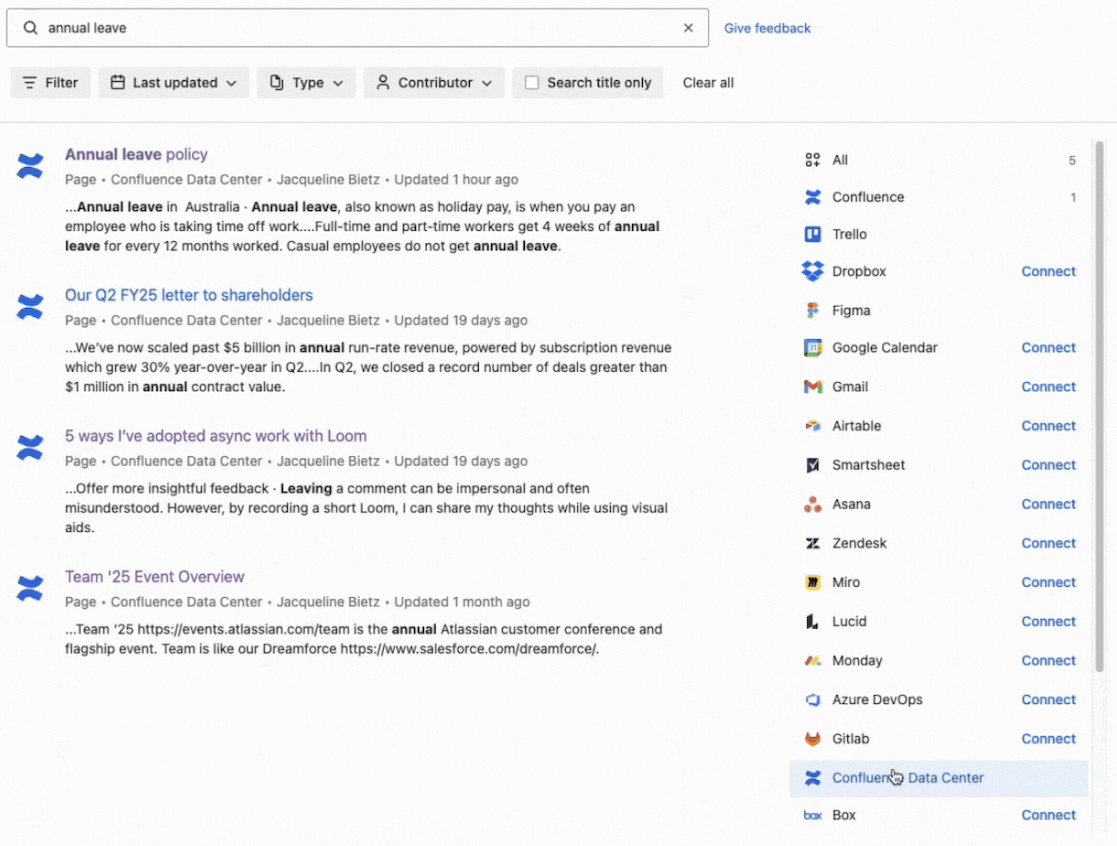The width and height of the screenshot is (1117, 846).
Task: Click Clear all filters
Action: (x=708, y=83)
